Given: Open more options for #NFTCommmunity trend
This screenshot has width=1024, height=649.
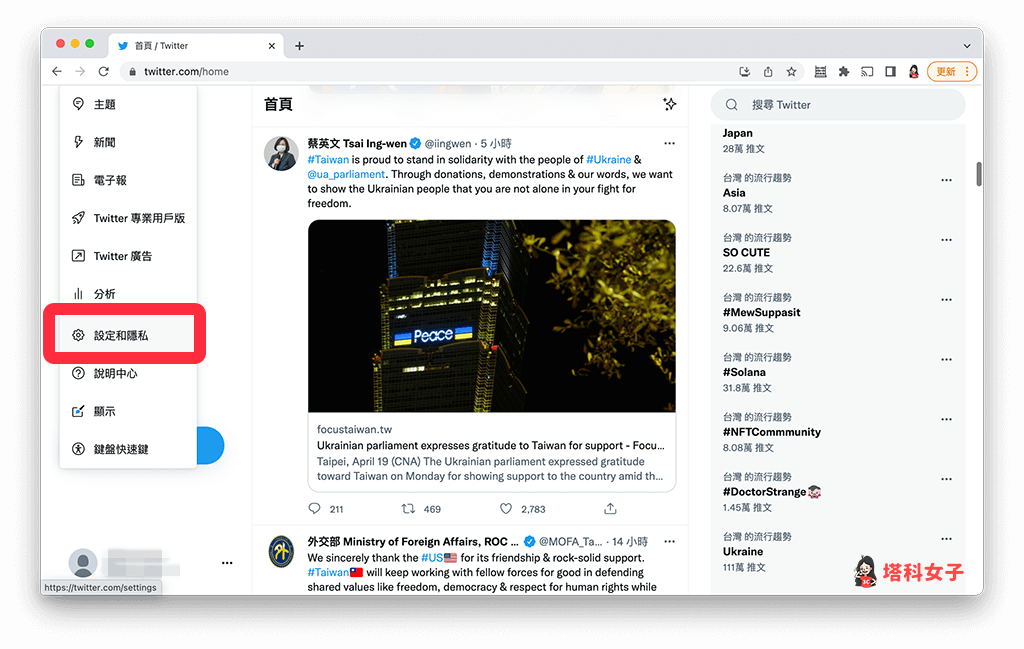Looking at the screenshot, I should (946, 419).
